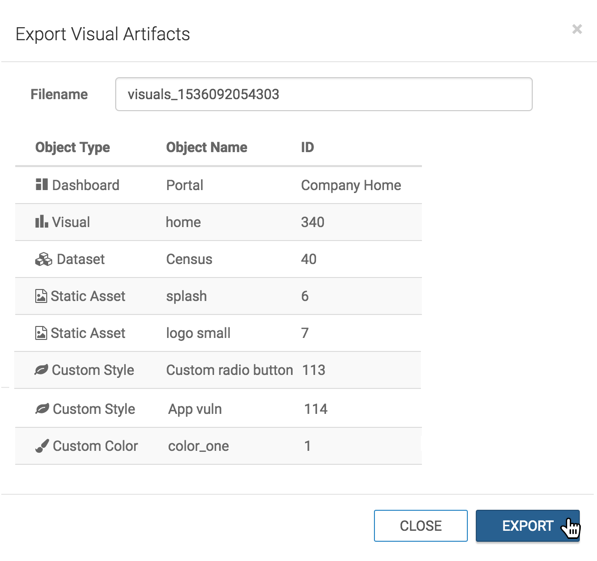
Task: Click the Company Home ID cell
Action: [x=351, y=185]
